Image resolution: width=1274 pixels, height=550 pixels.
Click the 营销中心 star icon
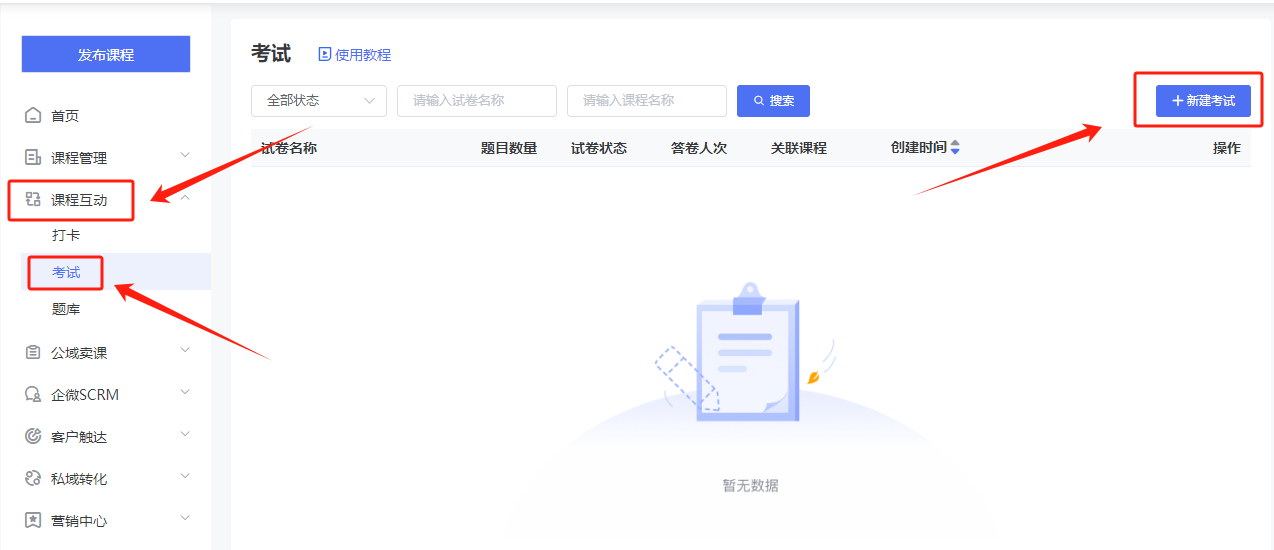pos(33,521)
